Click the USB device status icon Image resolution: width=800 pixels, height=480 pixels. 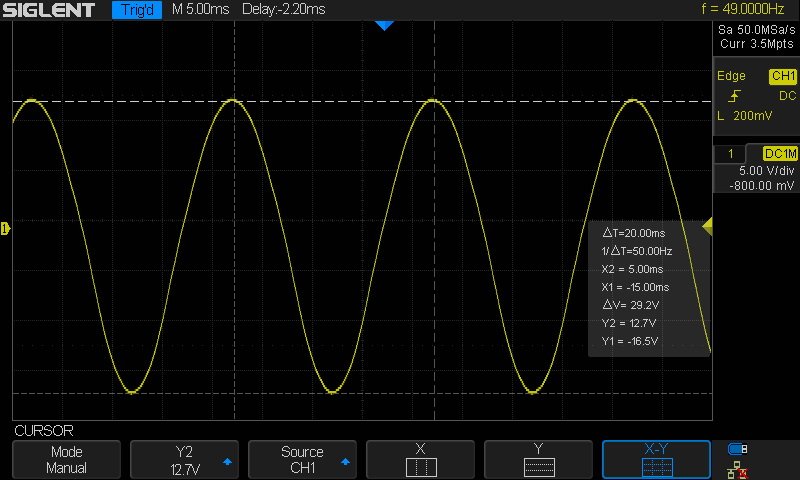tap(739, 448)
